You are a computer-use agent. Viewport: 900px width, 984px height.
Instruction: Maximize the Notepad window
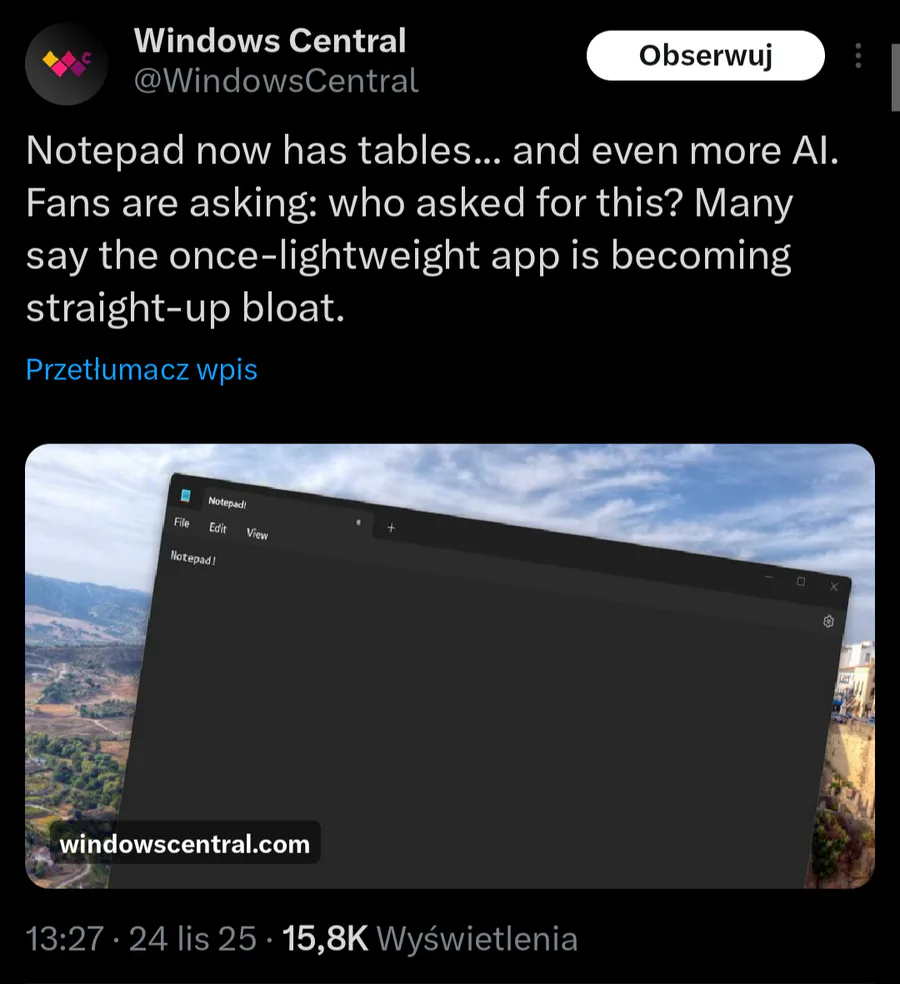[x=800, y=581]
